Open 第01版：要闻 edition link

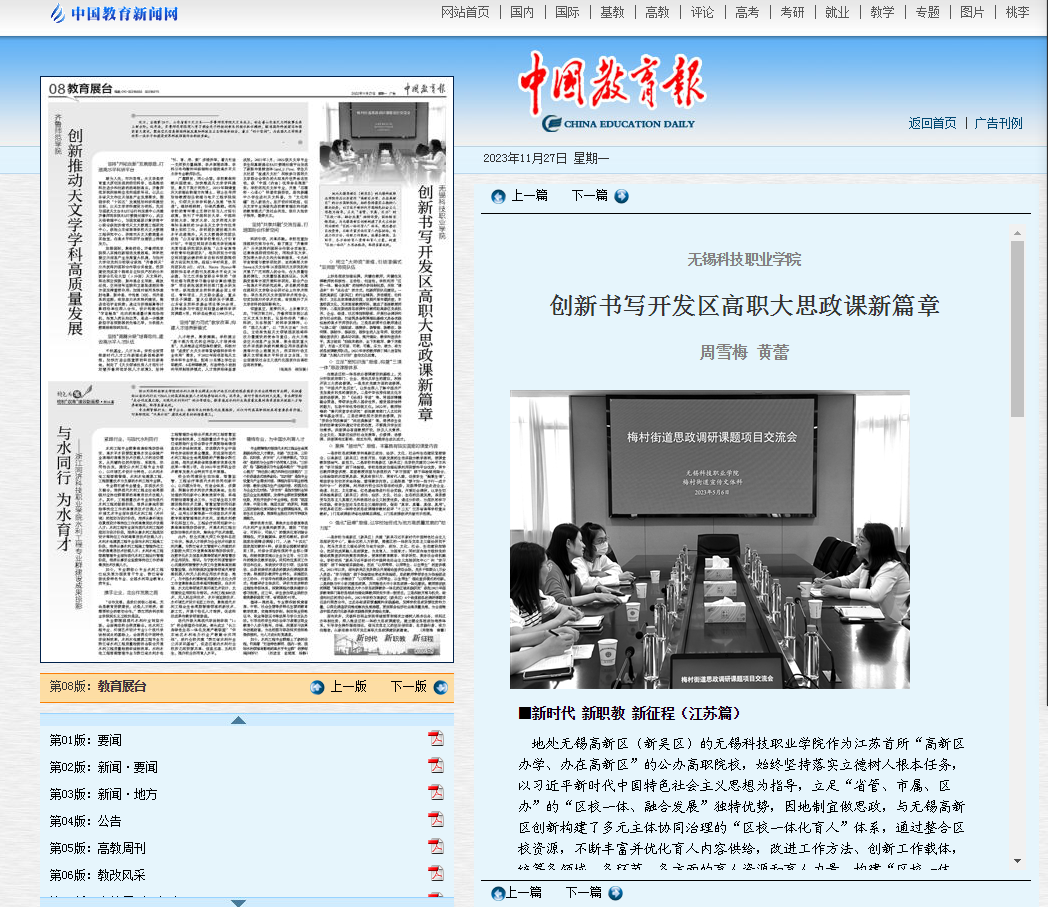(86, 740)
